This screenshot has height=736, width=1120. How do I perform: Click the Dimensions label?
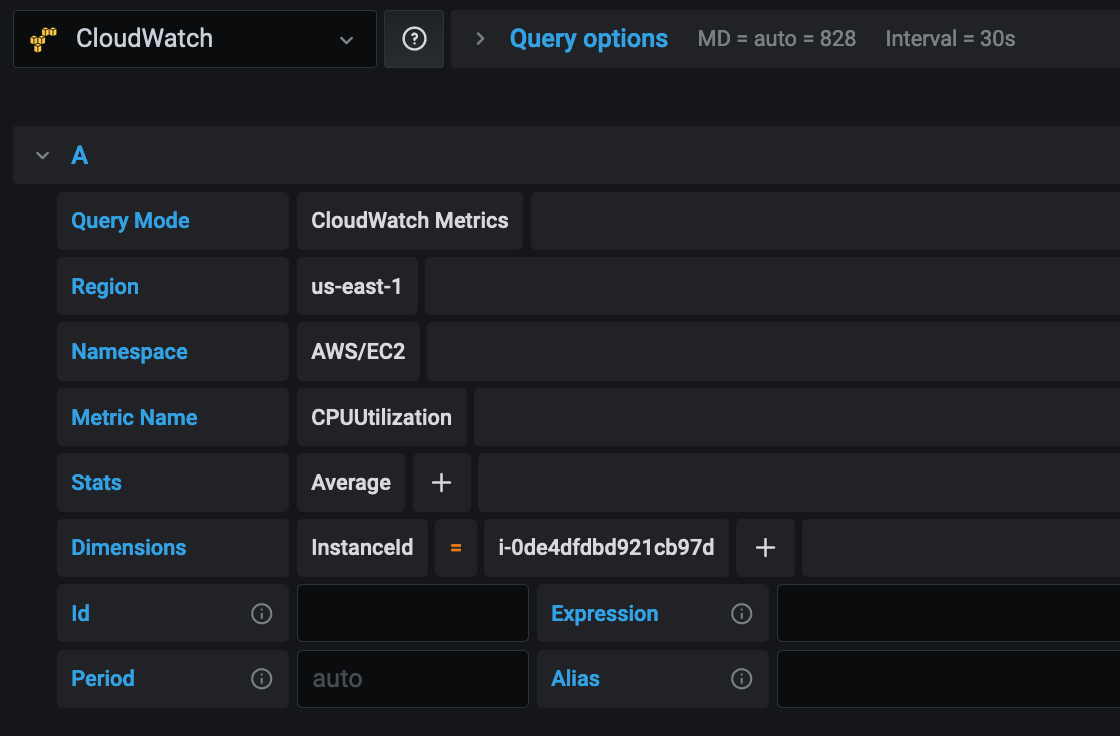tap(129, 548)
